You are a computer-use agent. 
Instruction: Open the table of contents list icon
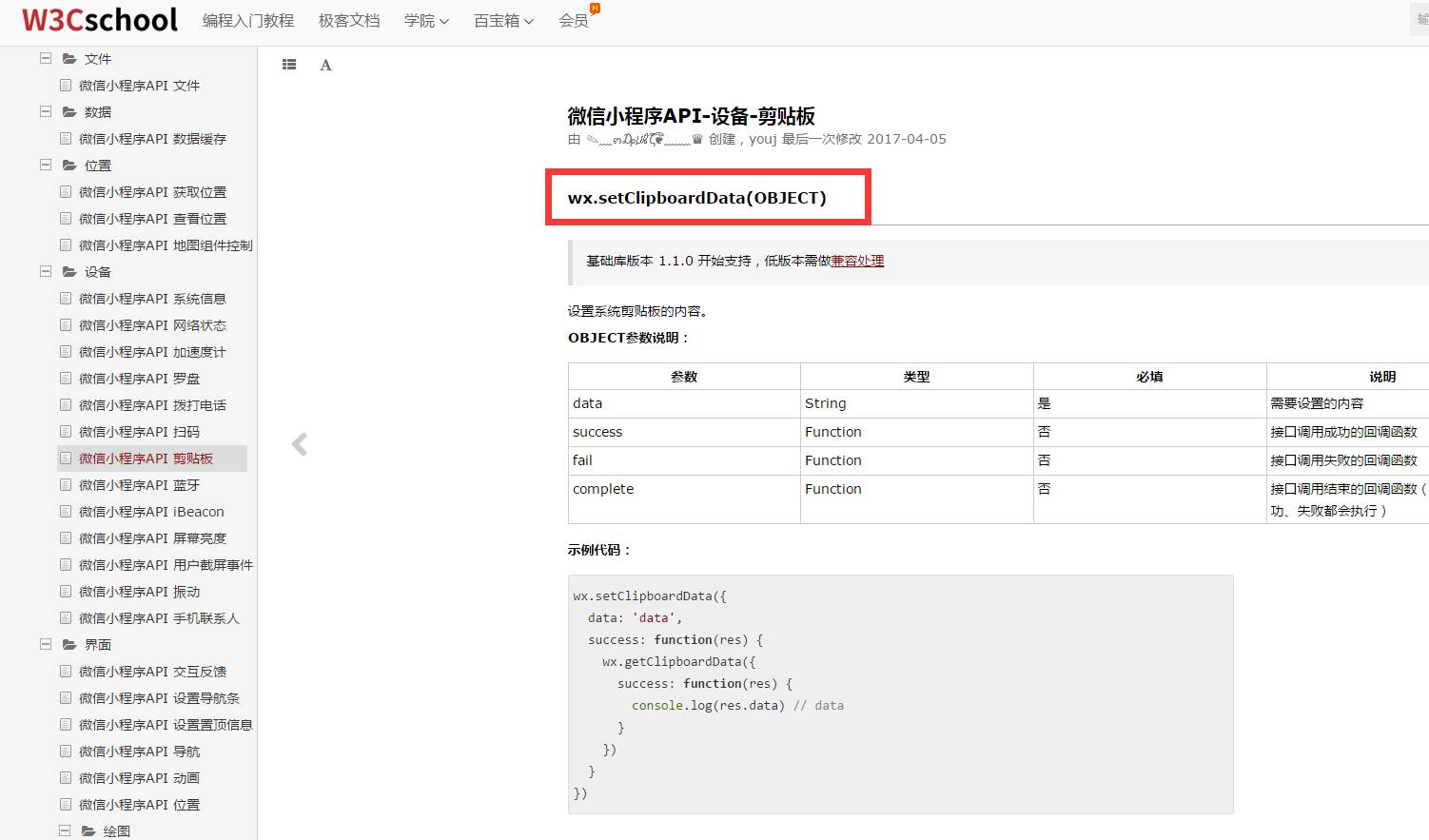coord(289,65)
